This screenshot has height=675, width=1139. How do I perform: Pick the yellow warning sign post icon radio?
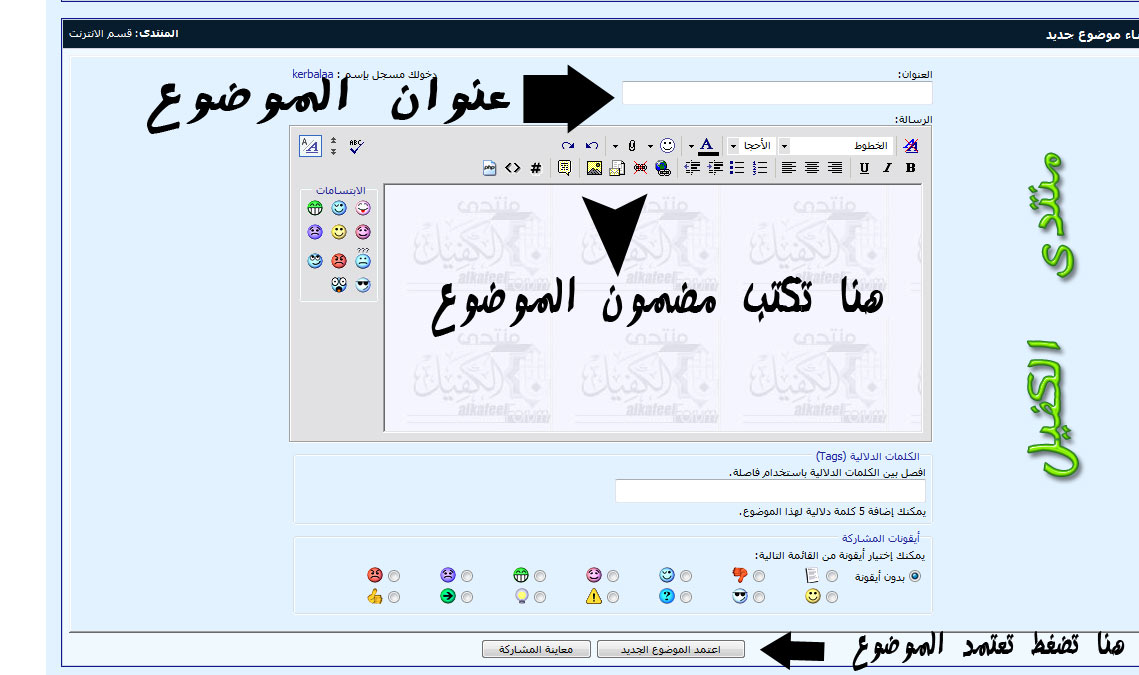(x=613, y=597)
